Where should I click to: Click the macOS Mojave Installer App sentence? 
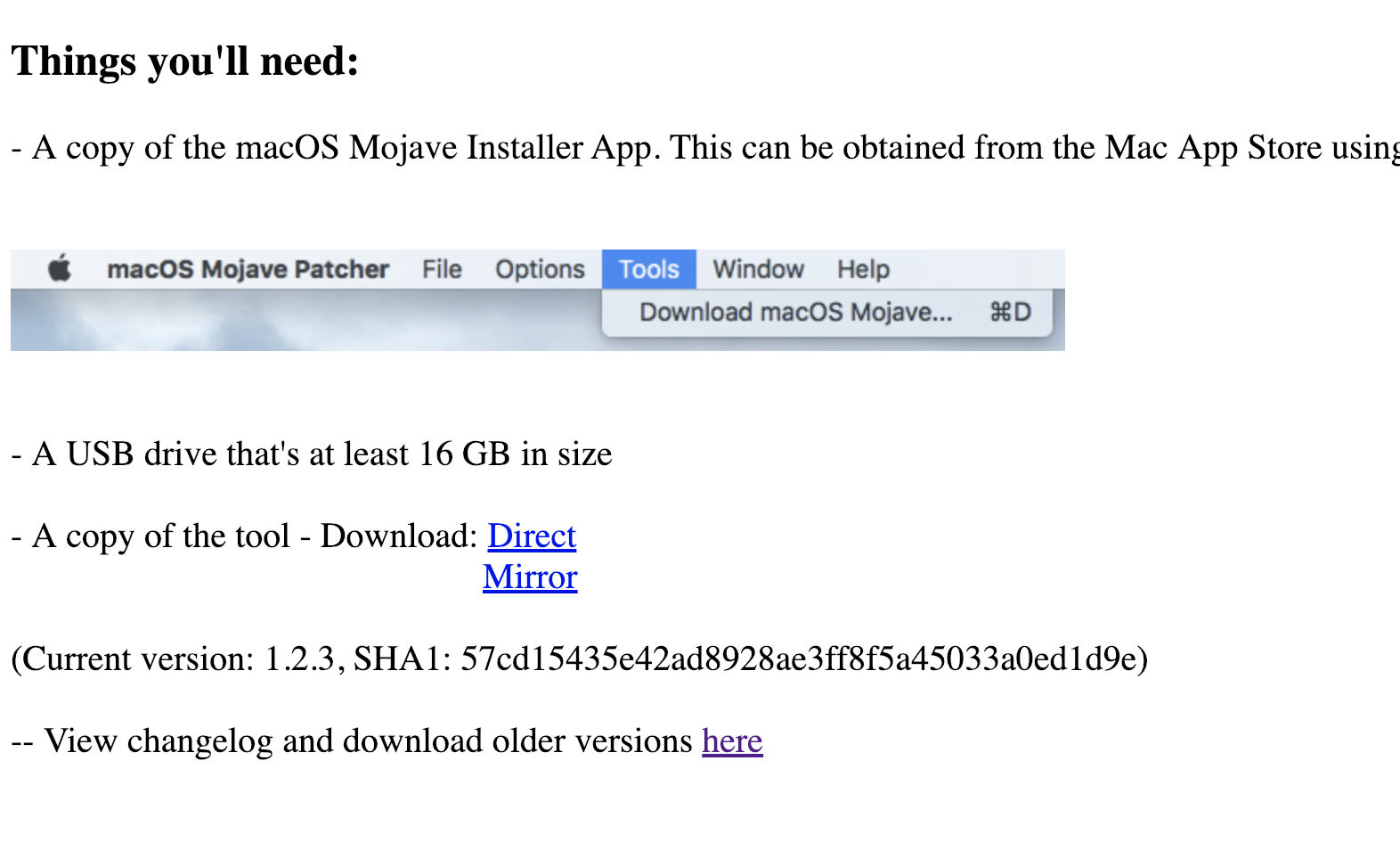point(704,148)
